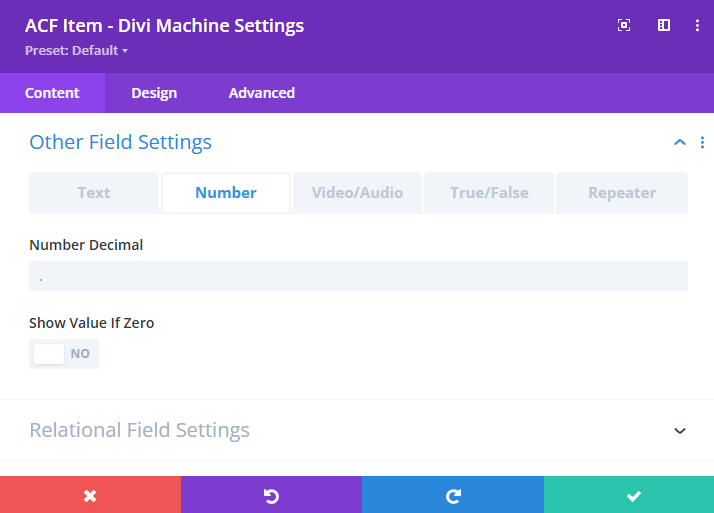Switch to the Advanced tab
This screenshot has height=513, width=714.
pyautogui.click(x=261, y=93)
